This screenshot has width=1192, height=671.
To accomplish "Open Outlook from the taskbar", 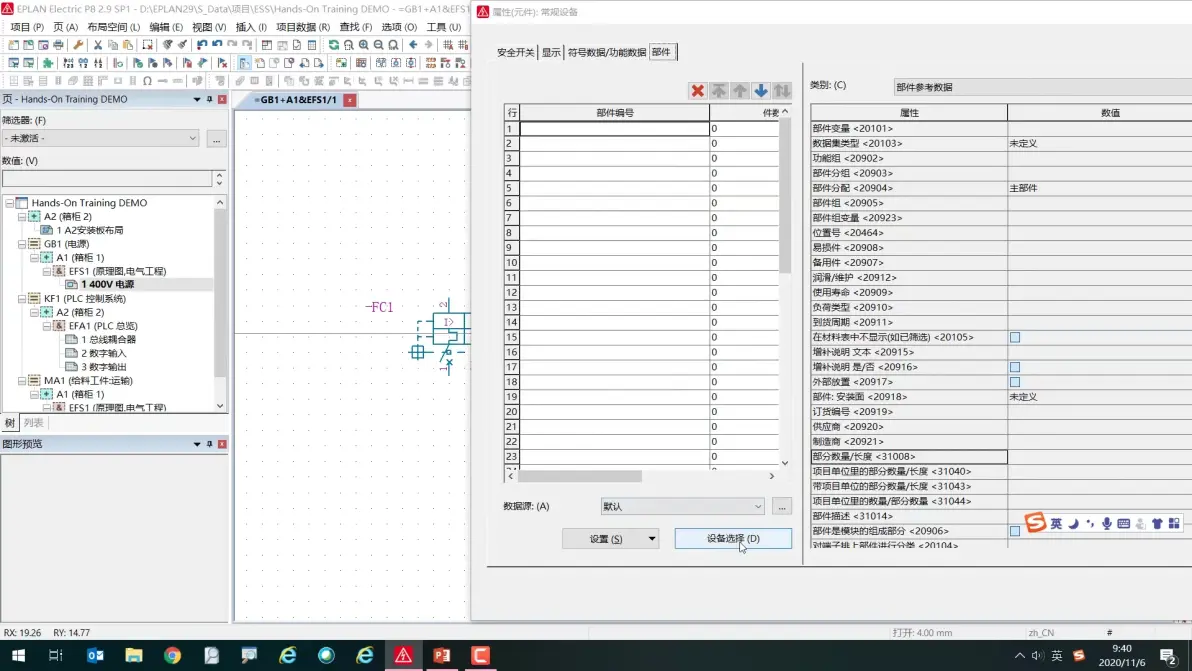I will coord(95,655).
